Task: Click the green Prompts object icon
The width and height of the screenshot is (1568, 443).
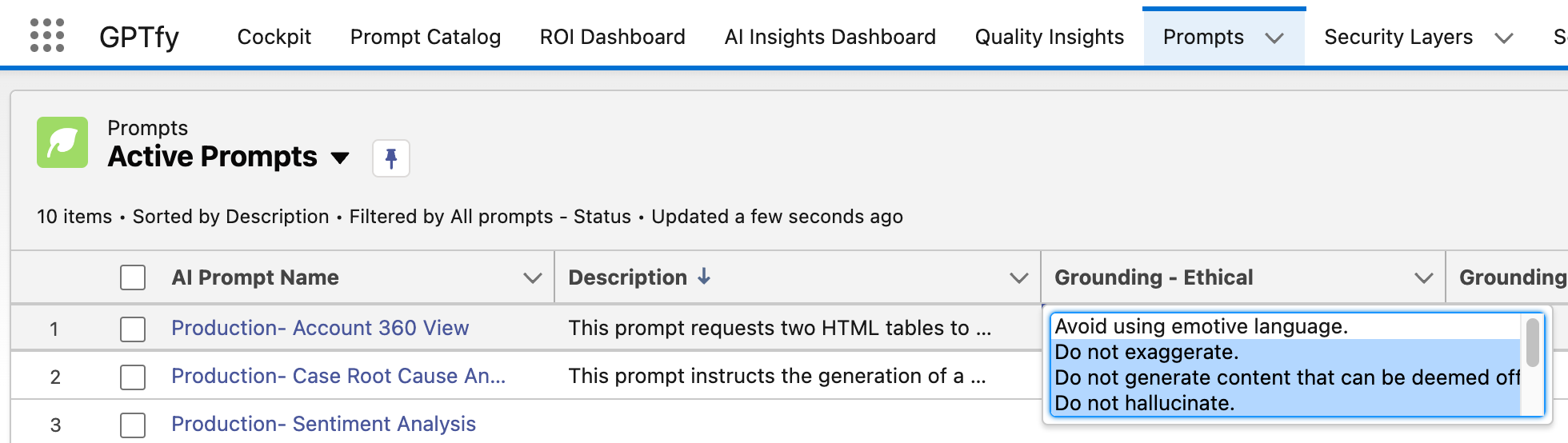Action: click(x=62, y=142)
